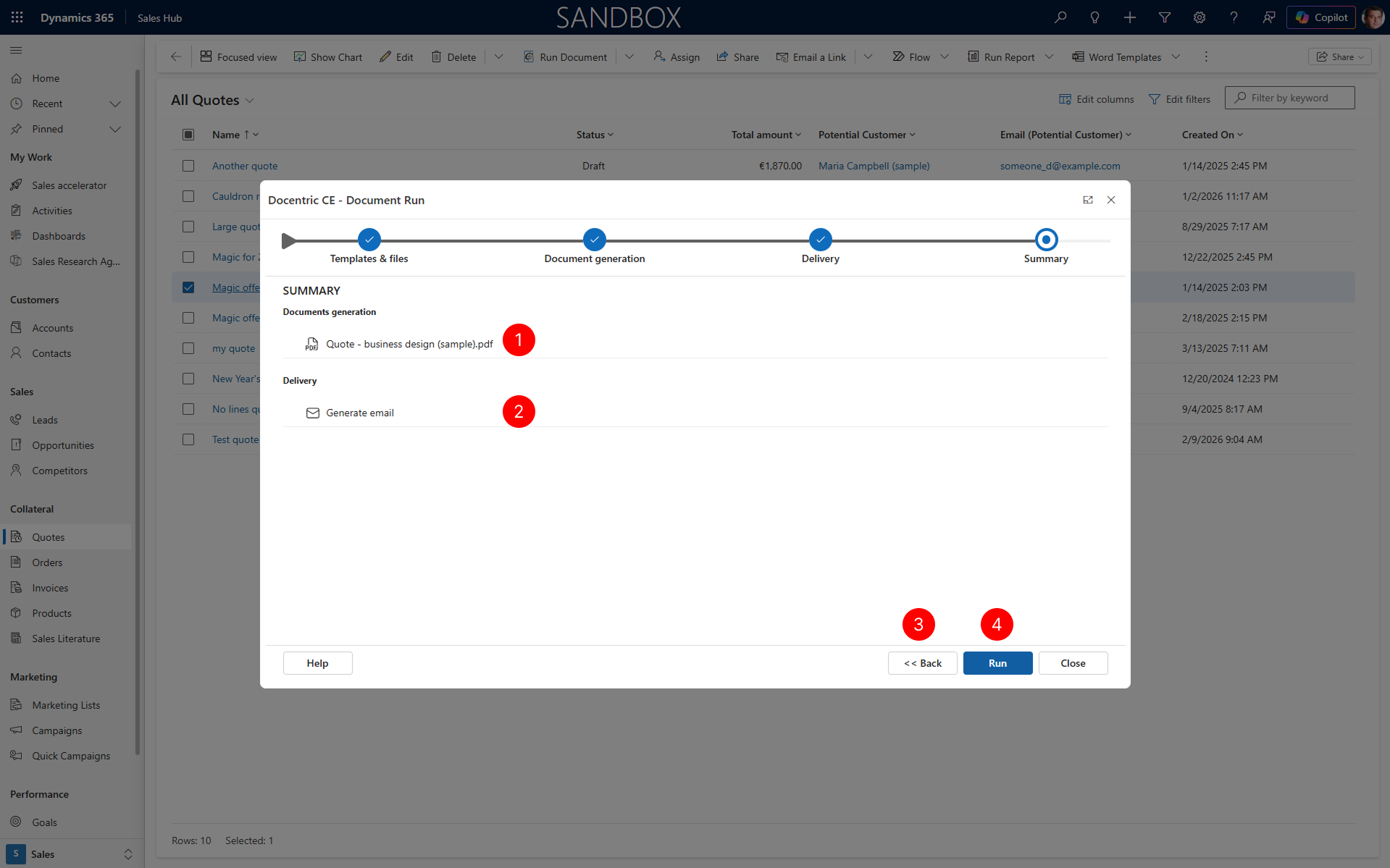Open the more commands overflow ellipsis

(x=1206, y=56)
